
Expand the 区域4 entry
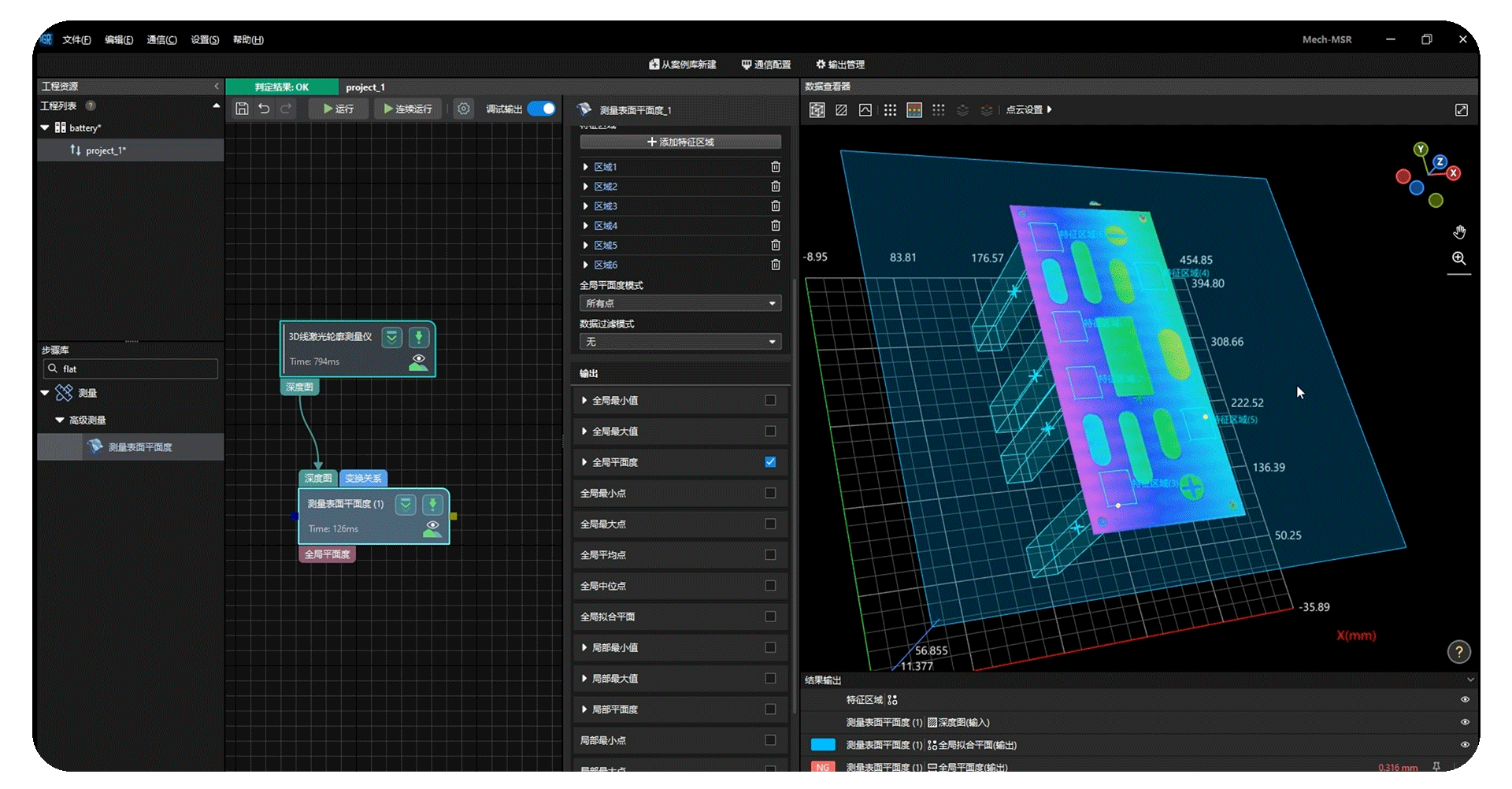[585, 226]
